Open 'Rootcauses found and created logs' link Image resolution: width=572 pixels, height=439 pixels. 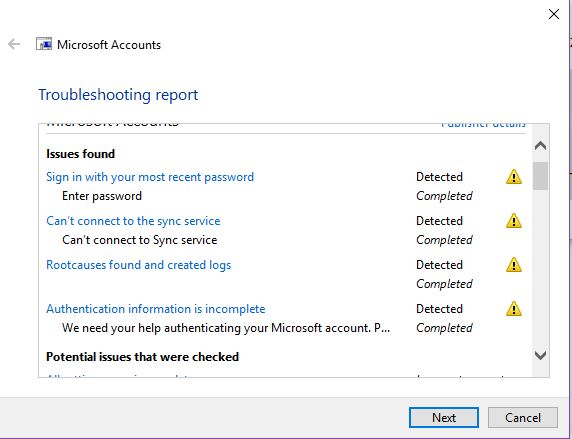tap(139, 265)
